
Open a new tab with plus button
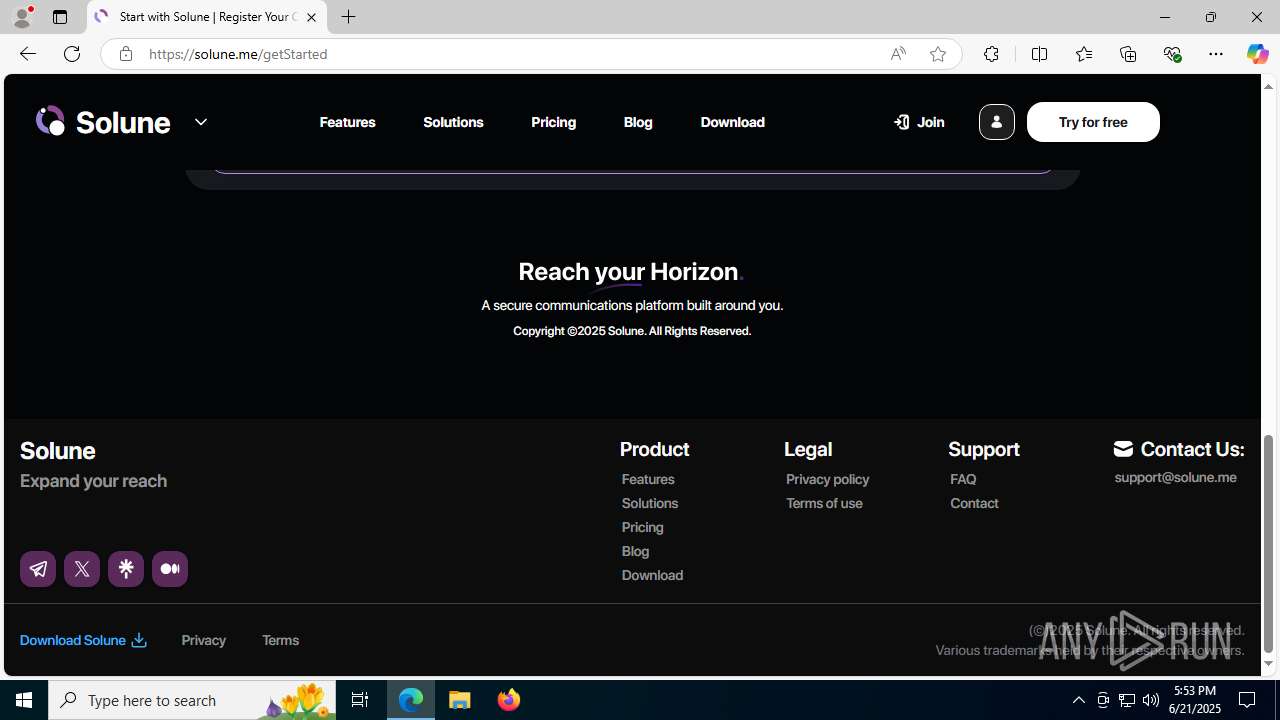[x=349, y=17]
